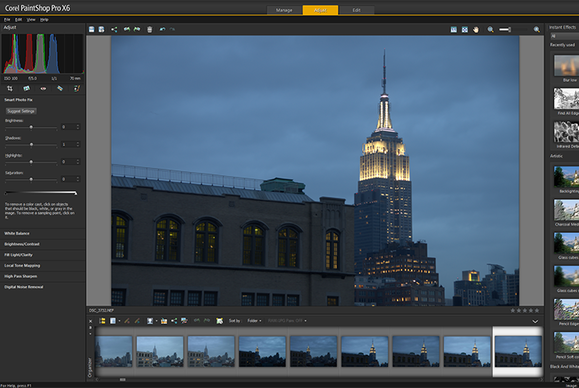579x388 pixels.
Task: Click the zoom in magnifier icon
Action: coord(537,30)
